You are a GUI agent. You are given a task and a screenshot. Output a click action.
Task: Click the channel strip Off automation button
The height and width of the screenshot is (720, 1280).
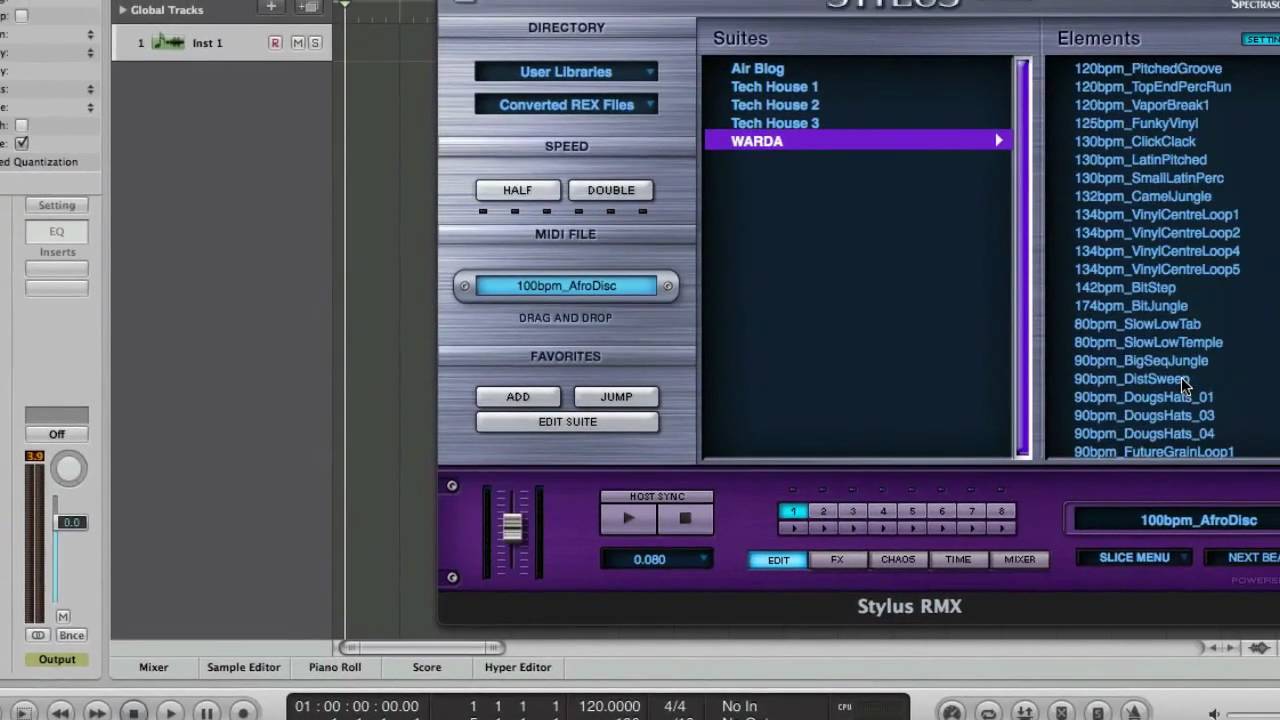(x=57, y=434)
